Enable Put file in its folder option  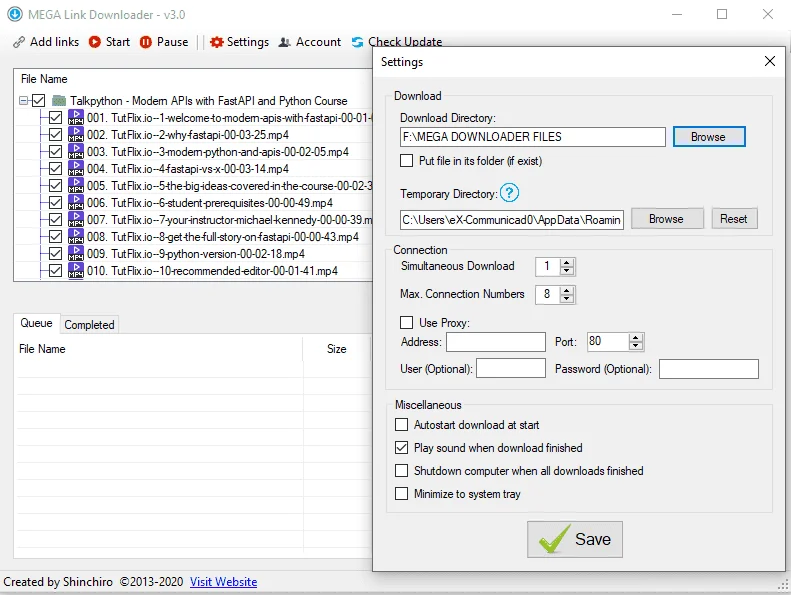point(406,160)
